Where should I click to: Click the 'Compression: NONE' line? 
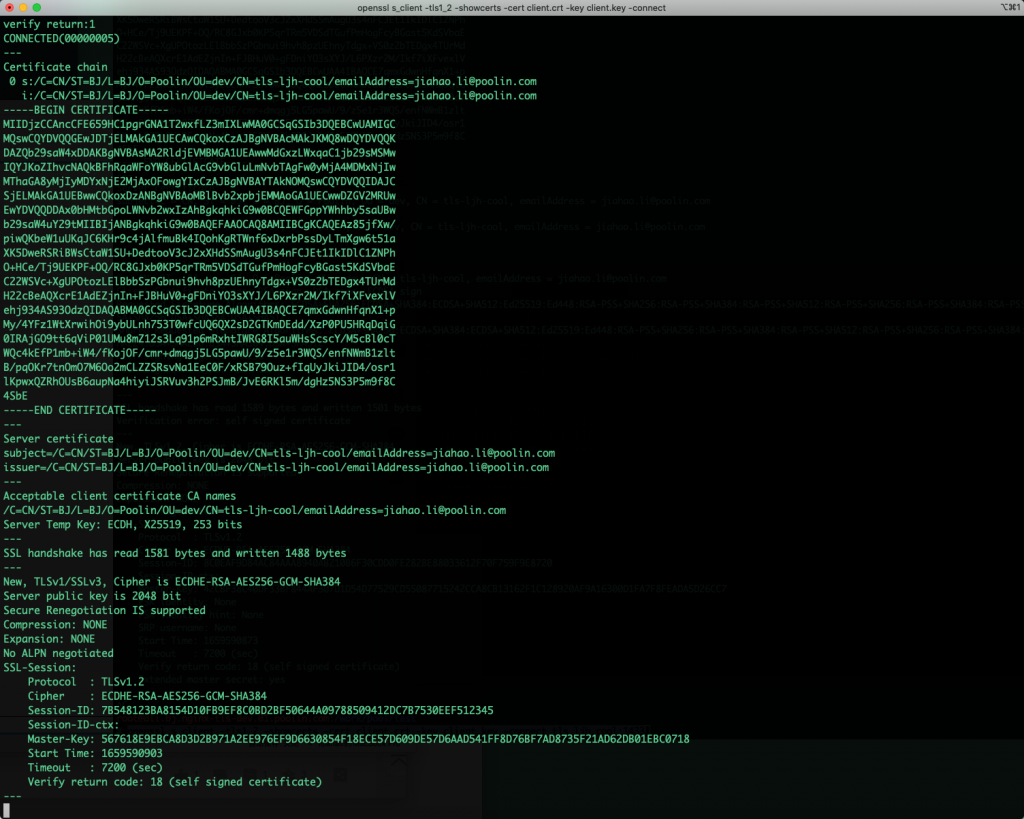(x=56, y=624)
